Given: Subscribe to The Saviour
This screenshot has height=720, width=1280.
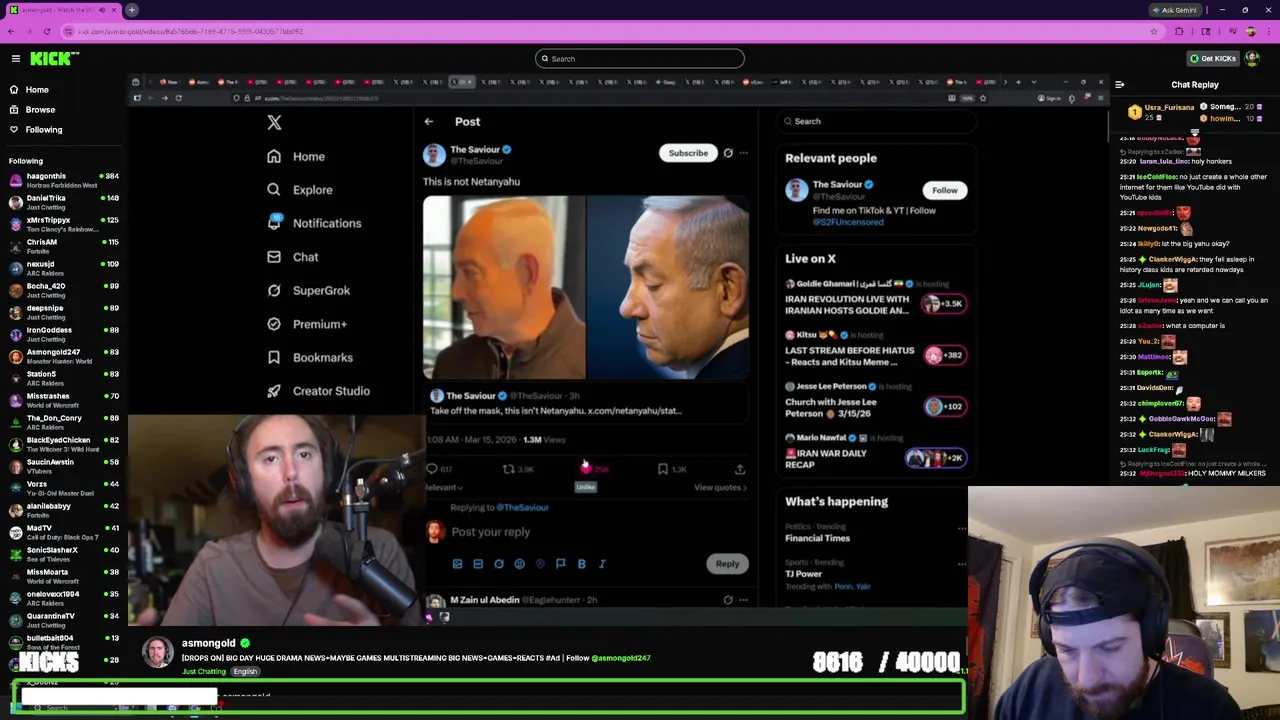Looking at the screenshot, I should [688, 153].
